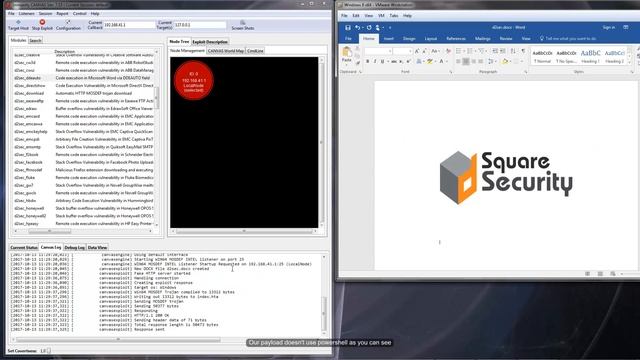Viewport: 640px width, 360px height.
Task: Click Align Left in Word ribbon
Action: tap(458, 61)
